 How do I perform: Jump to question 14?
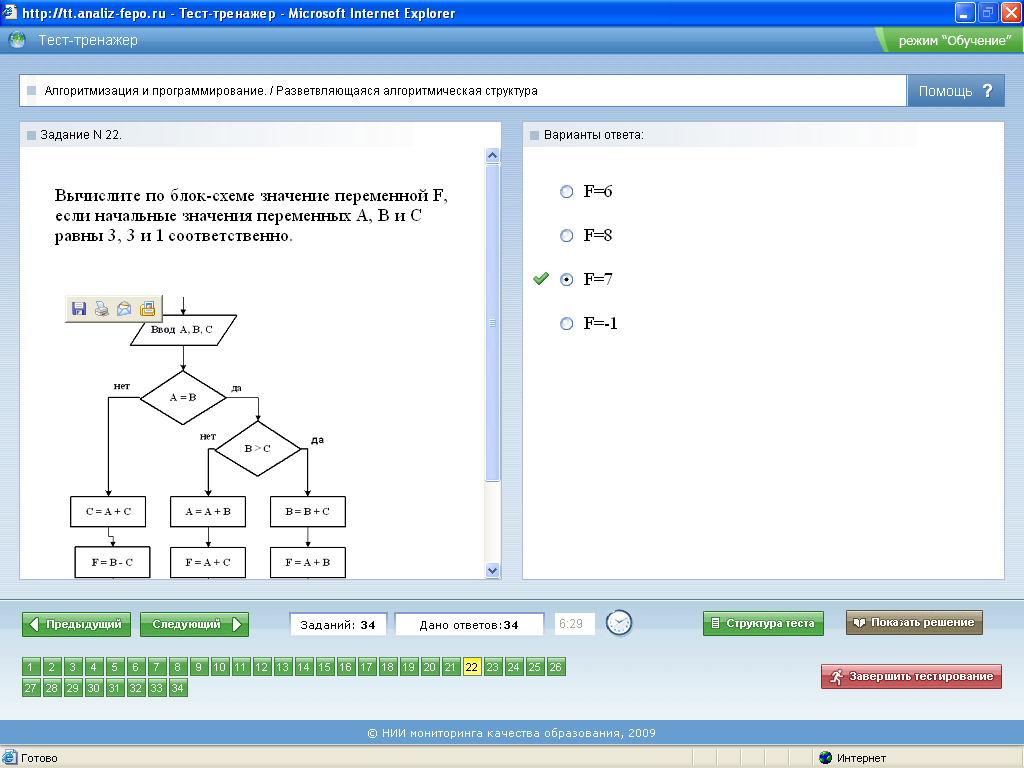click(x=303, y=667)
